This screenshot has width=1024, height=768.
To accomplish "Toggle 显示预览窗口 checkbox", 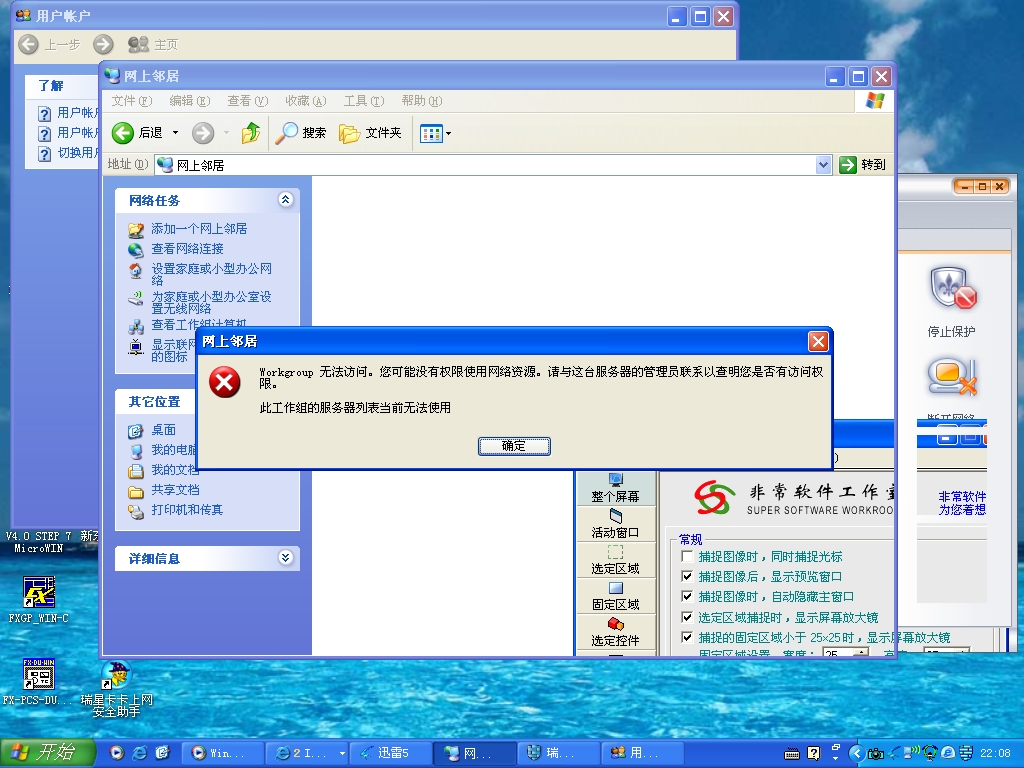I will pos(687,576).
